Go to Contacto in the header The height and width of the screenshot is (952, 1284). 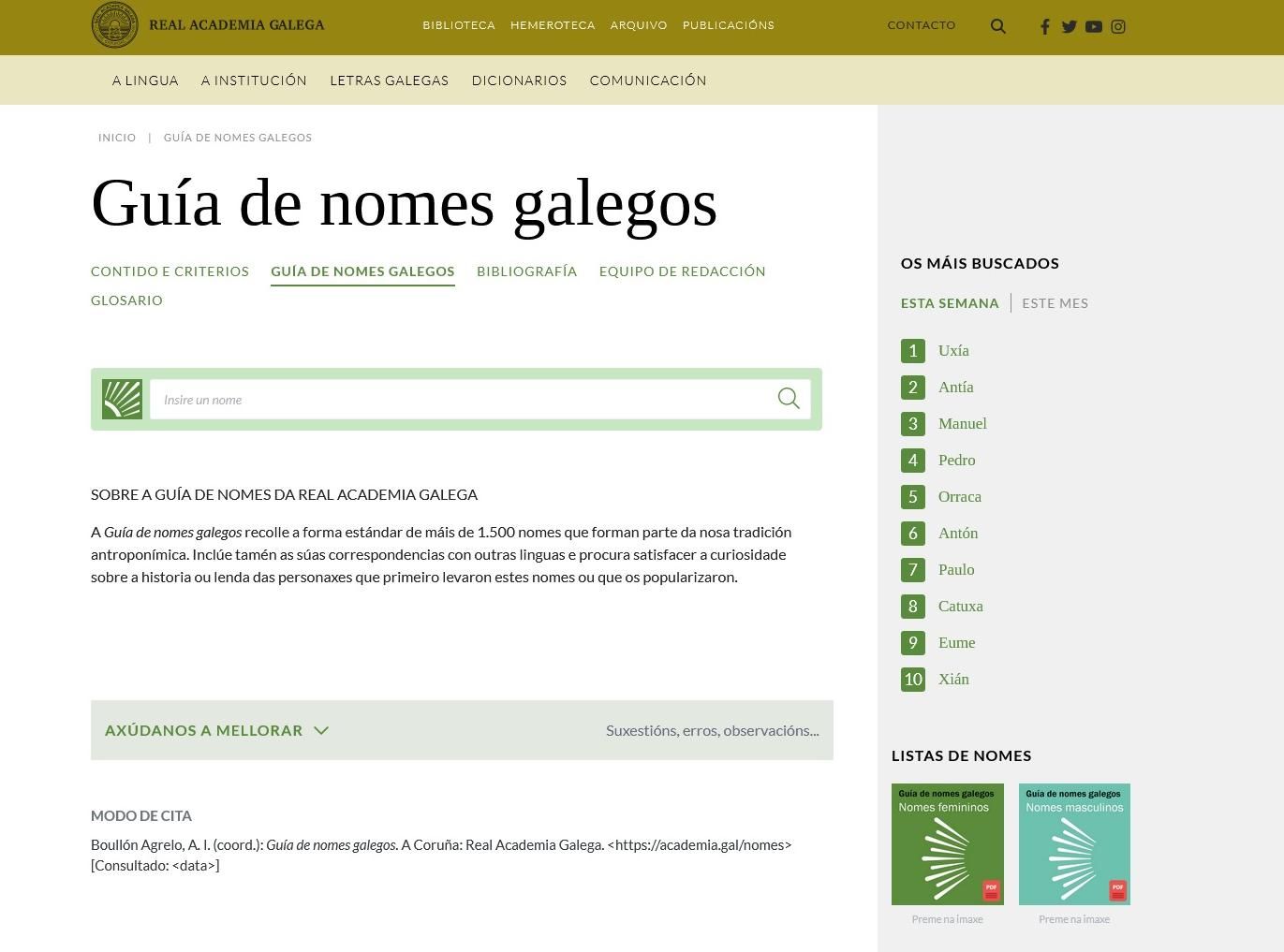click(922, 25)
